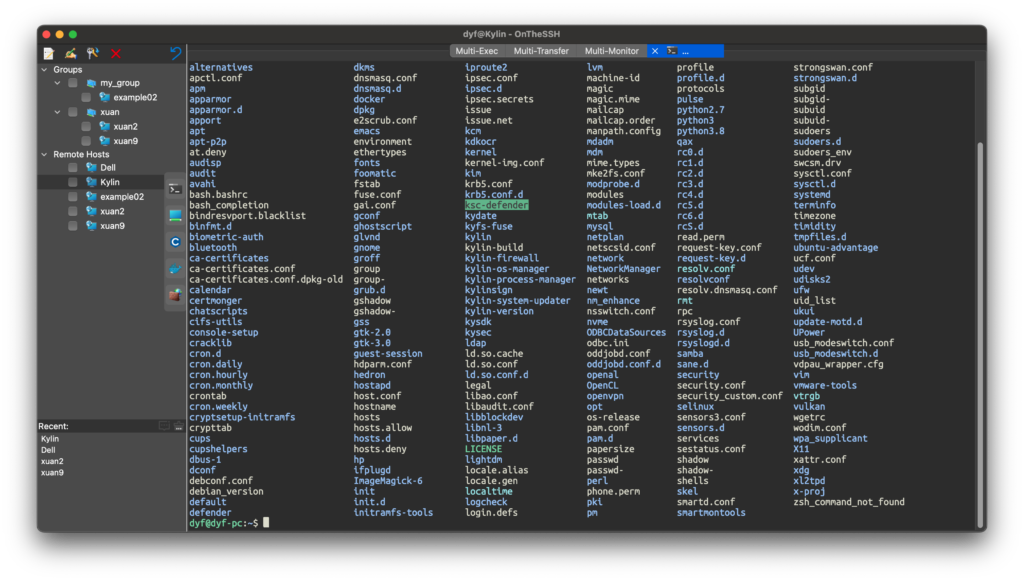This screenshot has height=581, width=1024.
Task: Close the active terminal session tab
Action: 655,50
